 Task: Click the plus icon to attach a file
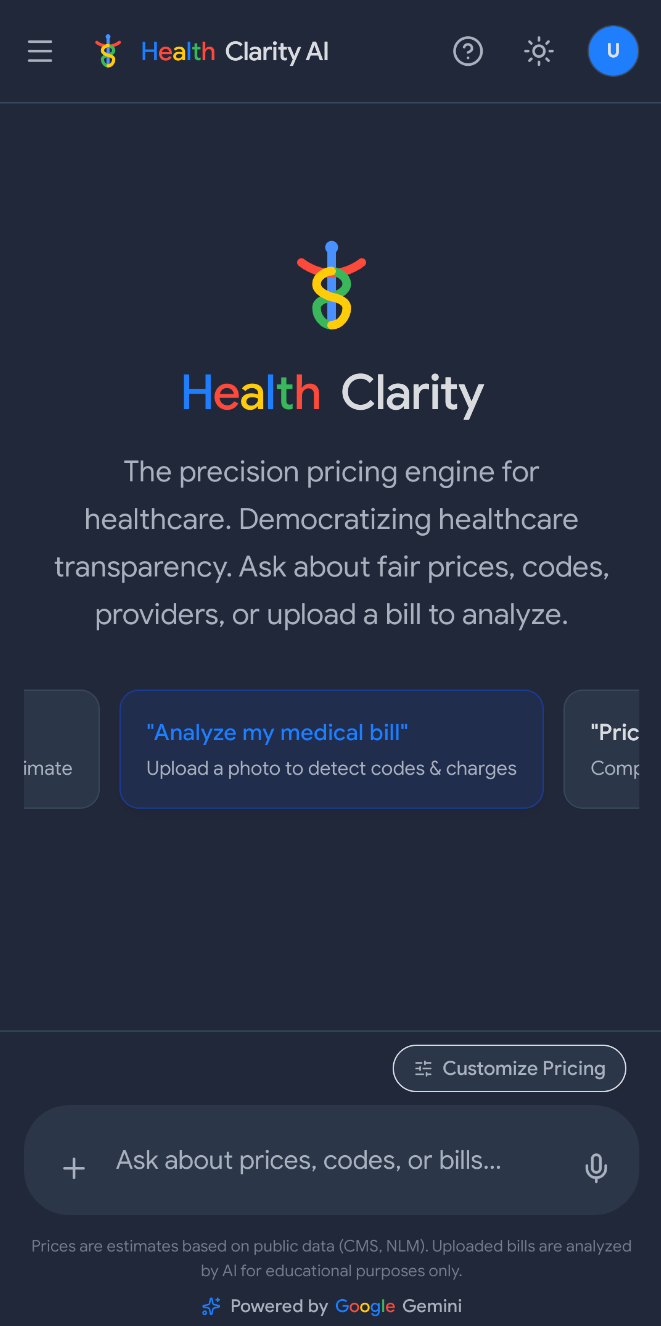click(x=74, y=1167)
